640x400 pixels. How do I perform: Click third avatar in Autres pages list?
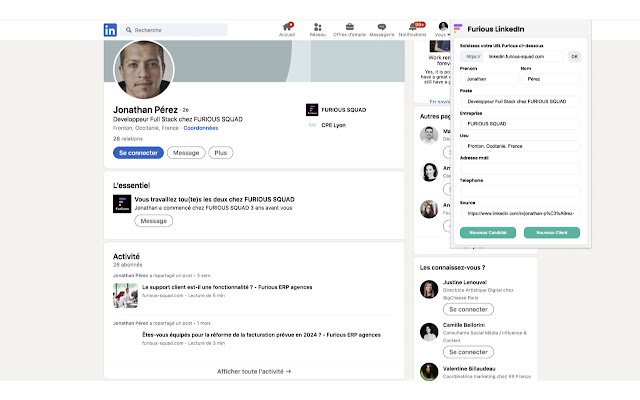coord(429,209)
